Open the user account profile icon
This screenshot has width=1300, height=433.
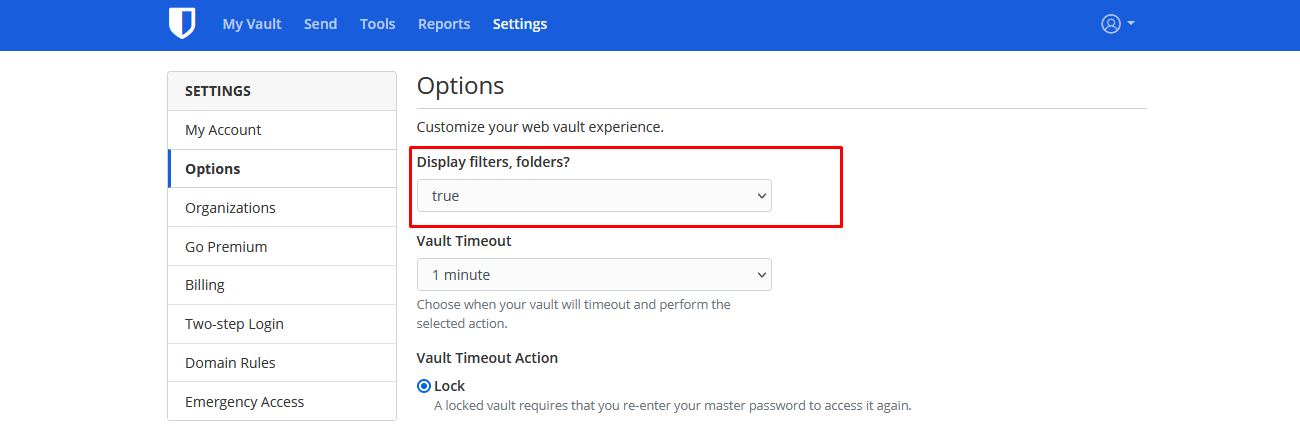tap(1110, 24)
